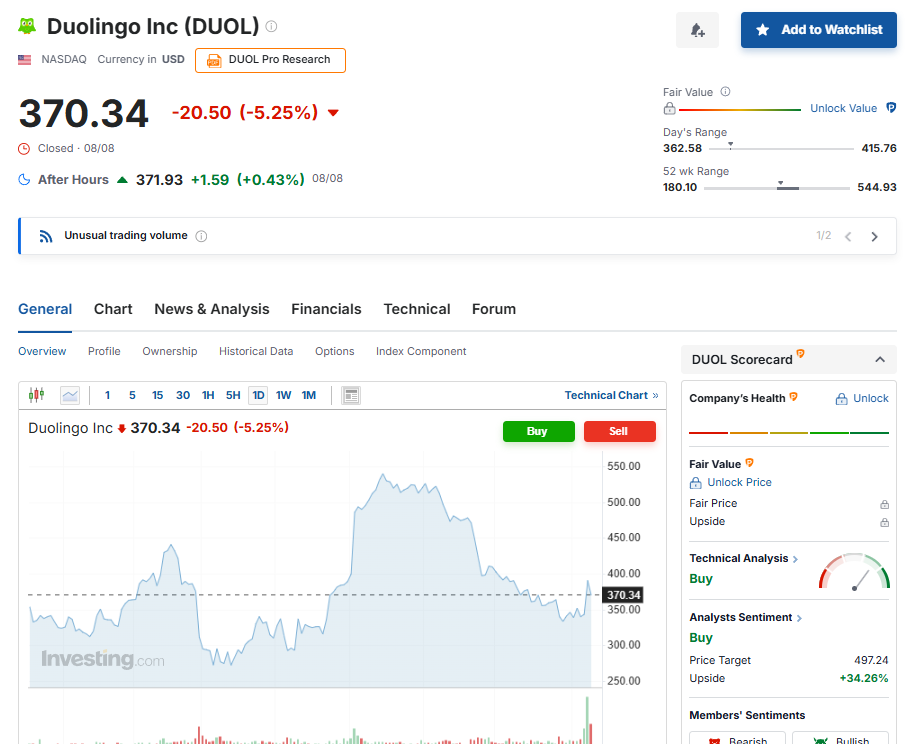
Task: Click the green Buy button
Action: click(x=539, y=431)
